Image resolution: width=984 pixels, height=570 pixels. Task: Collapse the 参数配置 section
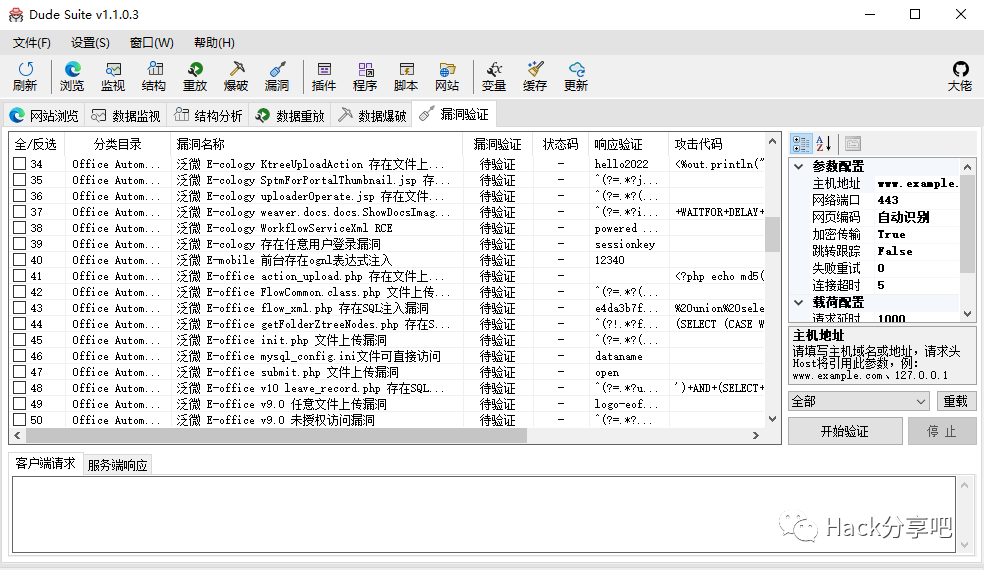[799, 166]
